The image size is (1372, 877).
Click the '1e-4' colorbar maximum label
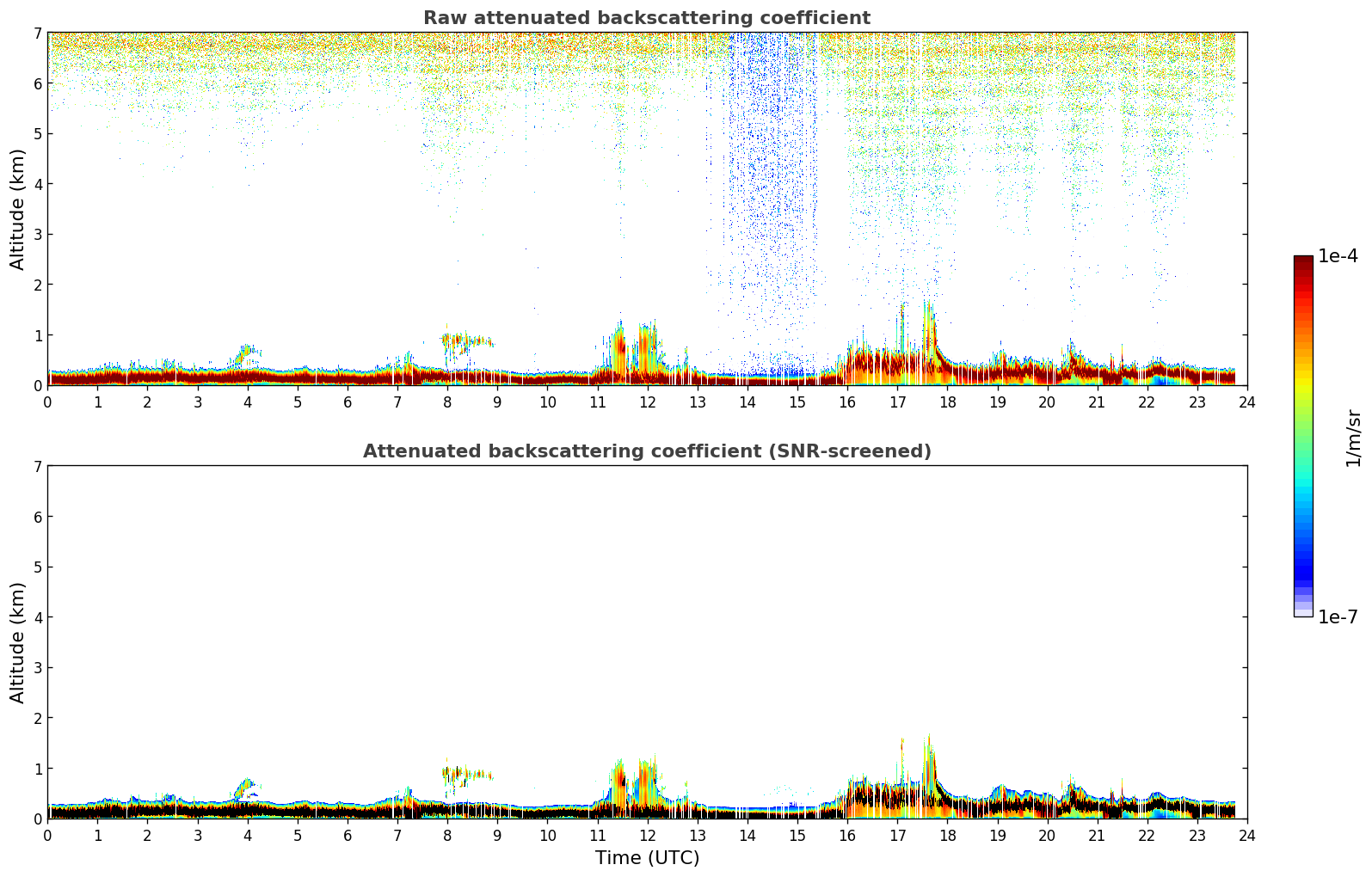point(1338,256)
